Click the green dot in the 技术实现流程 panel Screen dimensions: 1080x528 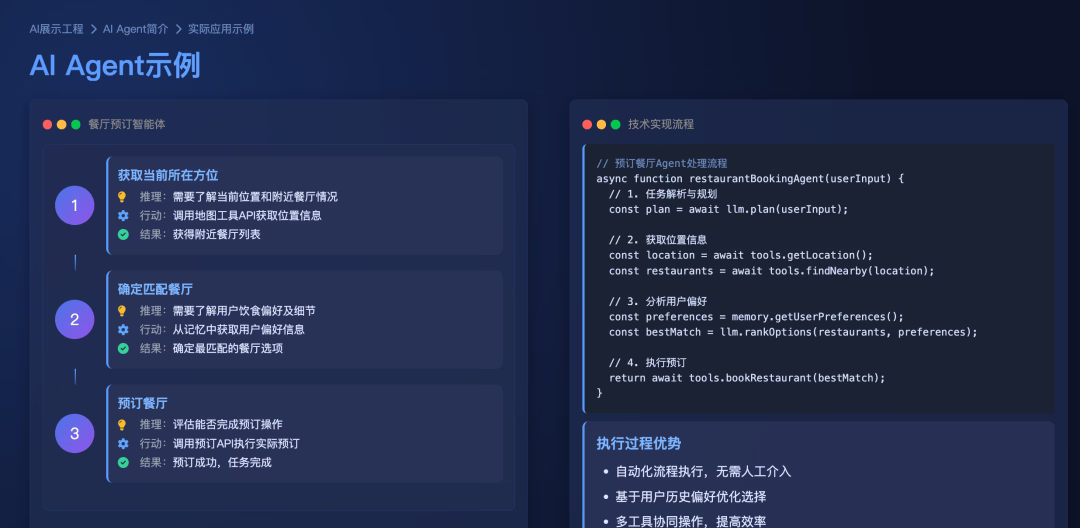click(615, 125)
